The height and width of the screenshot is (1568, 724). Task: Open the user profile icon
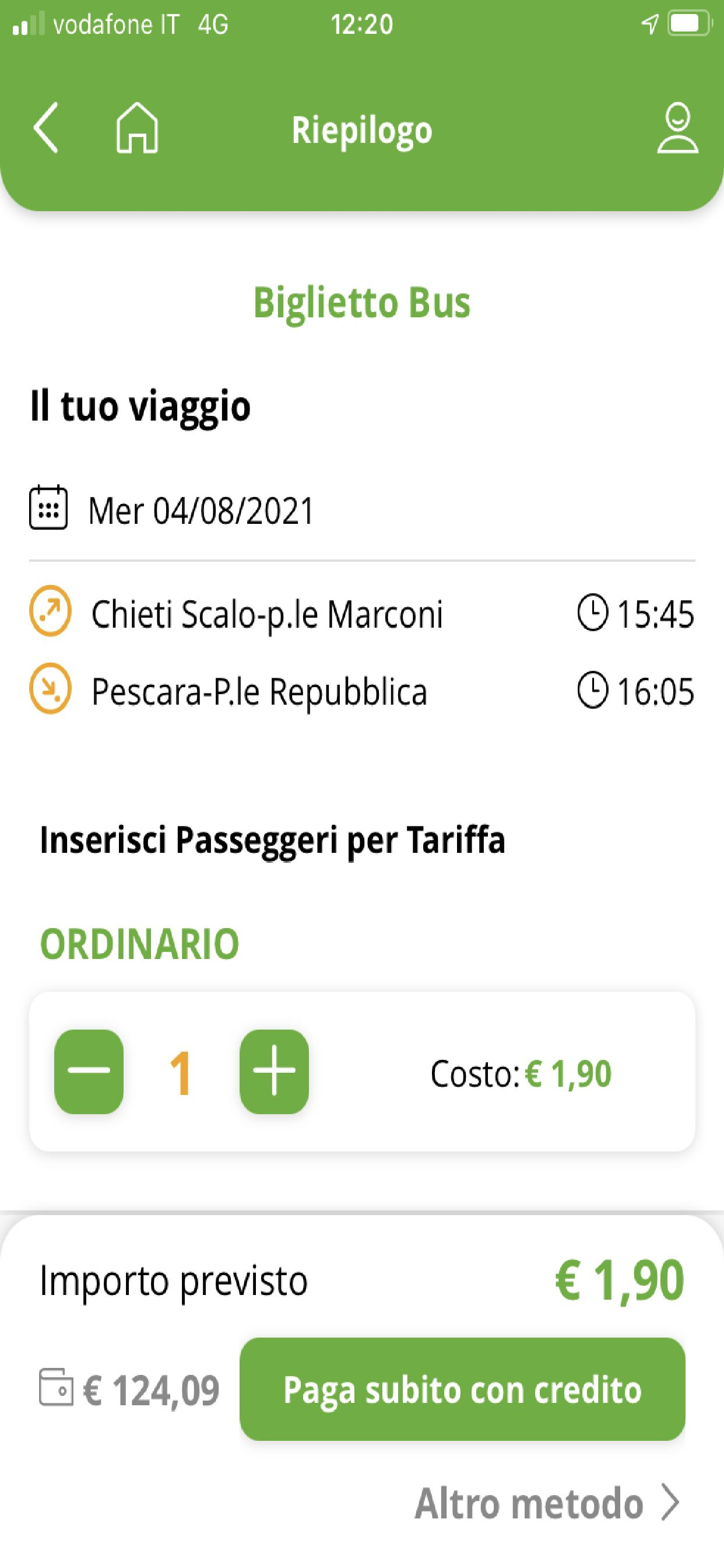(677, 128)
